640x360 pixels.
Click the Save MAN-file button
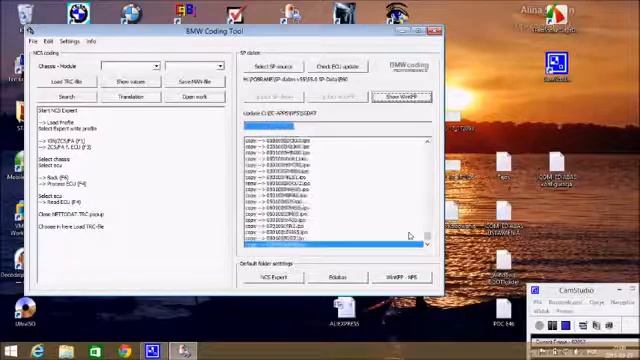tap(195, 82)
